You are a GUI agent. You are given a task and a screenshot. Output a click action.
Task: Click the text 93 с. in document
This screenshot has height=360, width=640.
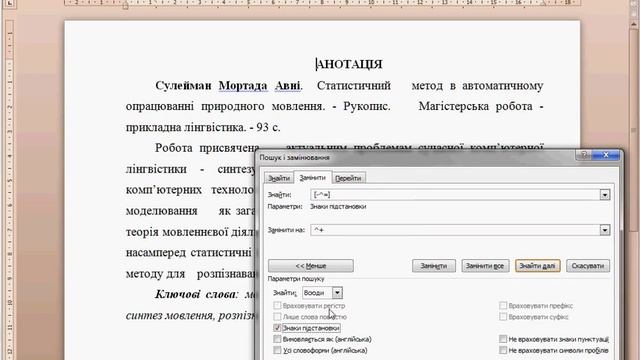pos(268,127)
